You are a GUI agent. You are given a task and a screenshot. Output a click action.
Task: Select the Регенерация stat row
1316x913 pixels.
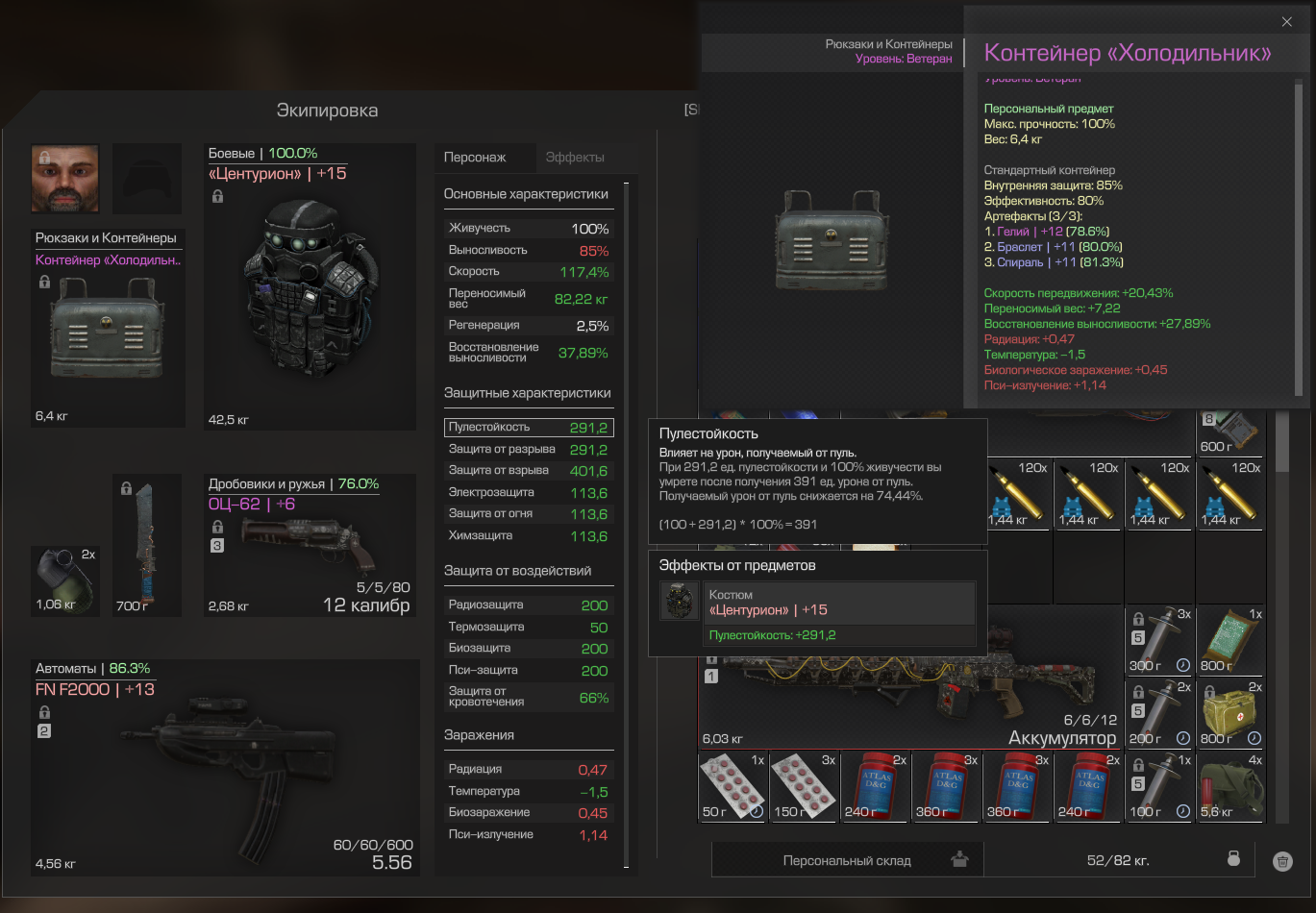point(529,325)
